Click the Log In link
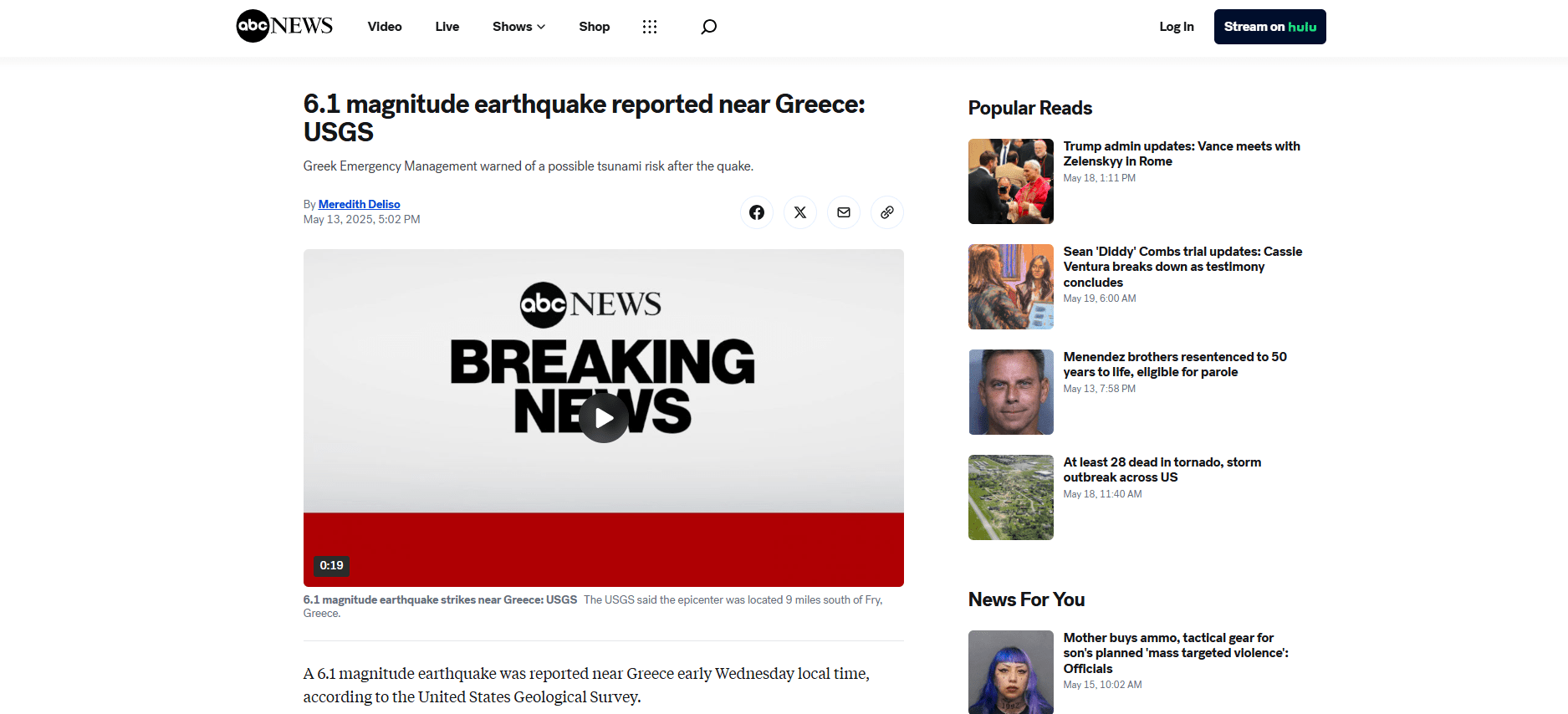The width and height of the screenshot is (1568, 714). pyautogui.click(x=1176, y=27)
